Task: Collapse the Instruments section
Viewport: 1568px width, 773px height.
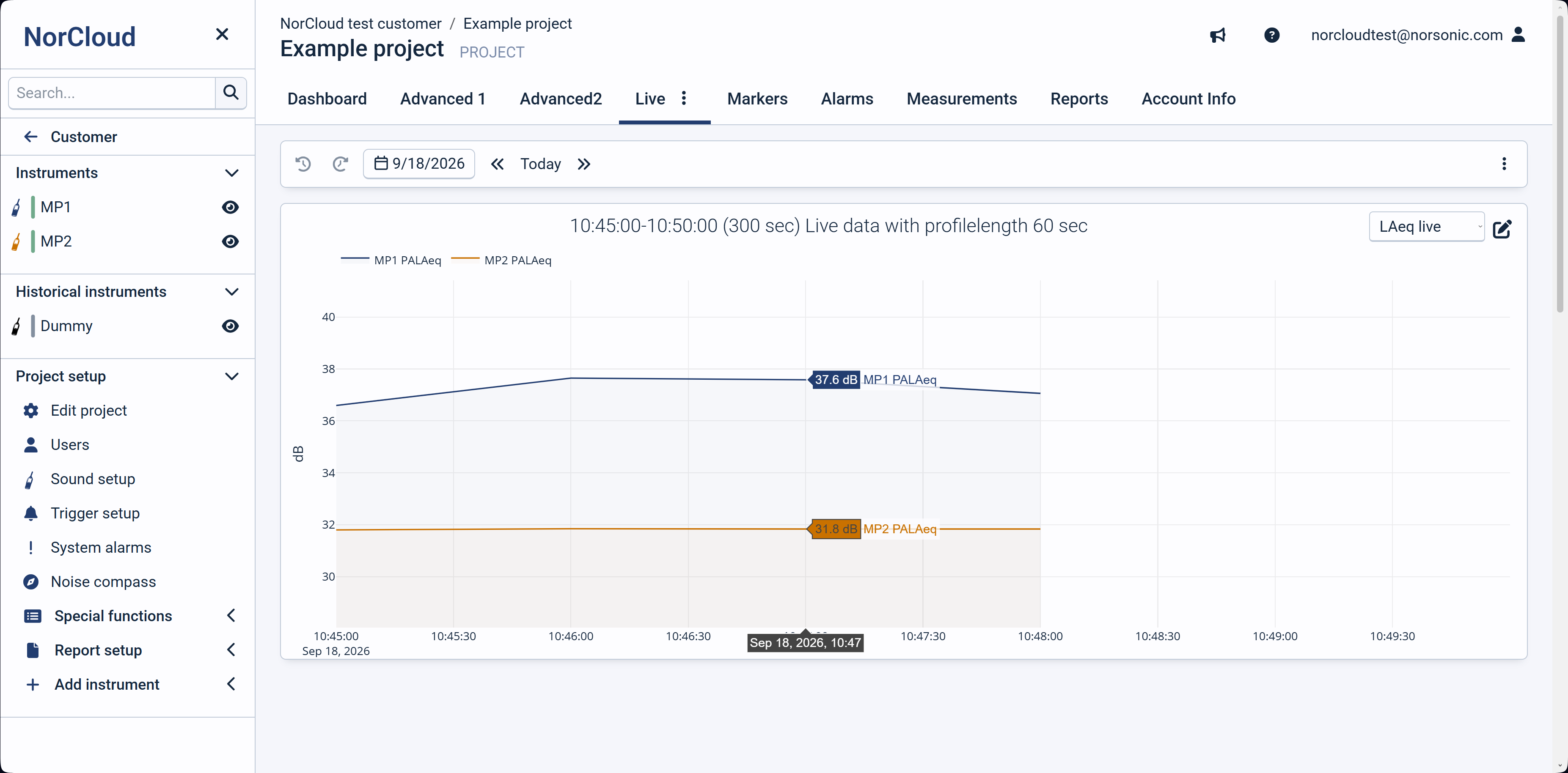Action: (x=231, y=173)
